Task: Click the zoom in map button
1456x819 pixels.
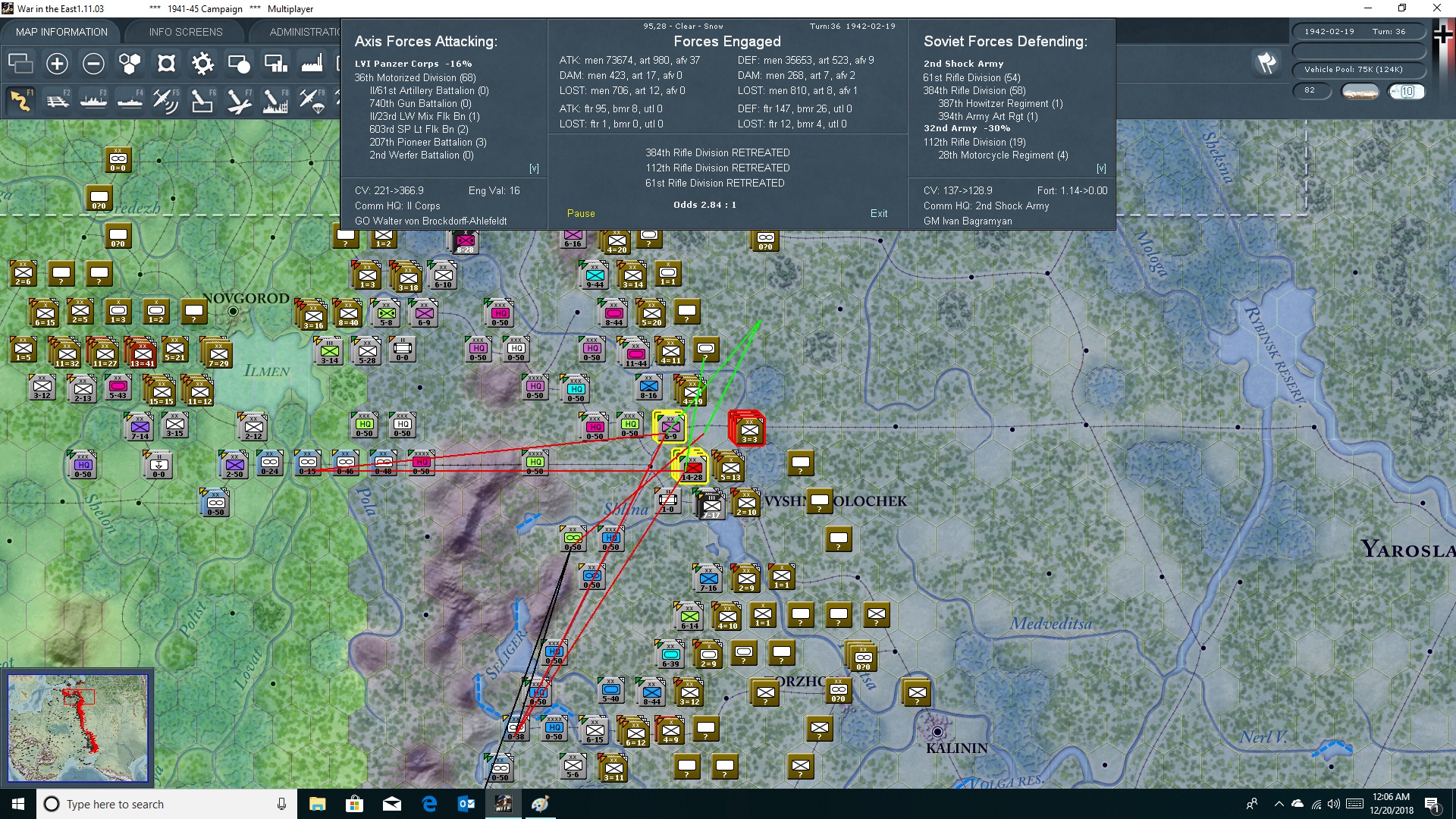Action: pos(57,64)
